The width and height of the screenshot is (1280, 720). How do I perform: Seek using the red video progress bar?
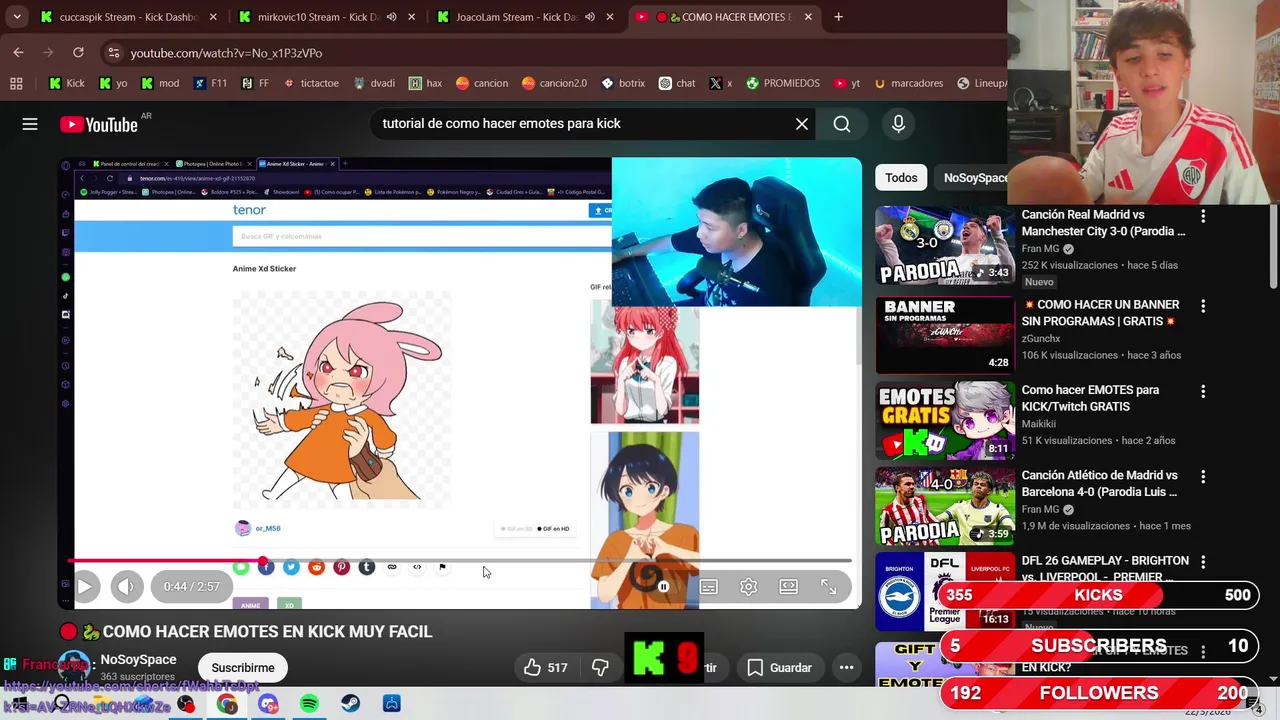(460, 562)
